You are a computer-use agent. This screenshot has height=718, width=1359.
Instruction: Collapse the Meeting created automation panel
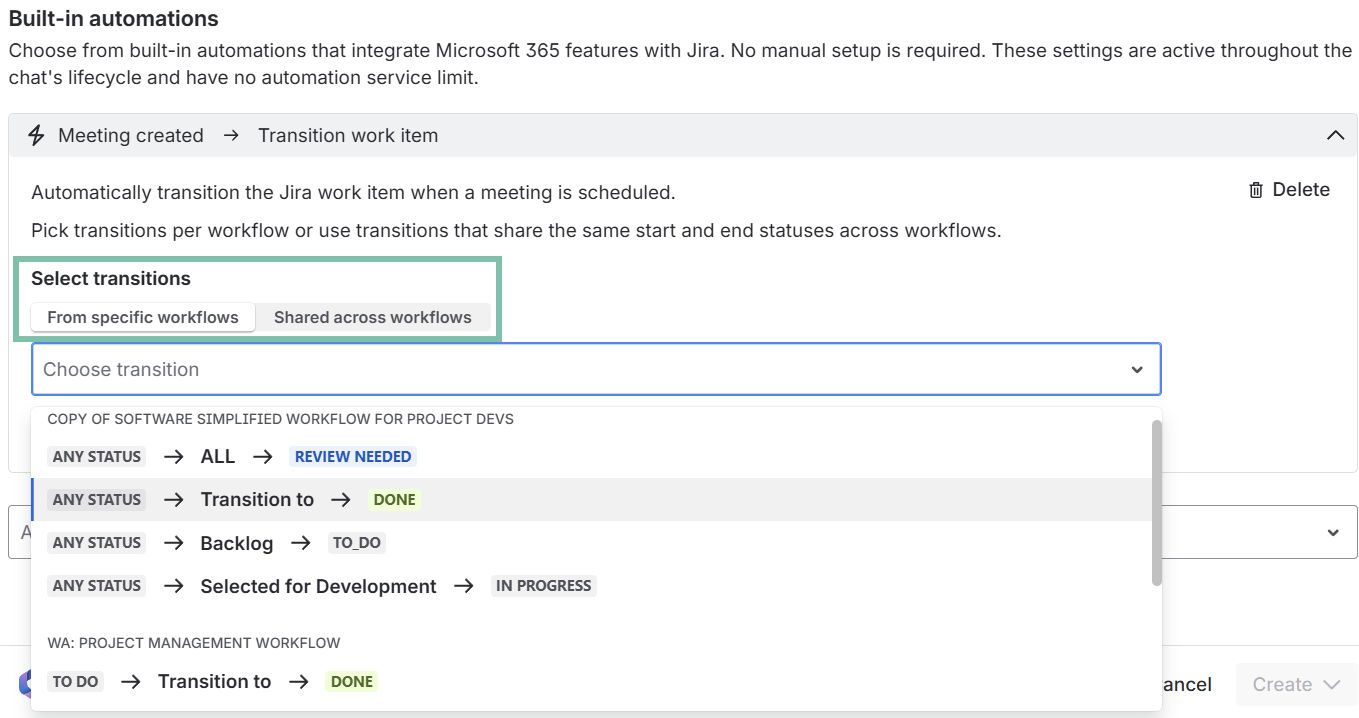tap(1334, 135)
